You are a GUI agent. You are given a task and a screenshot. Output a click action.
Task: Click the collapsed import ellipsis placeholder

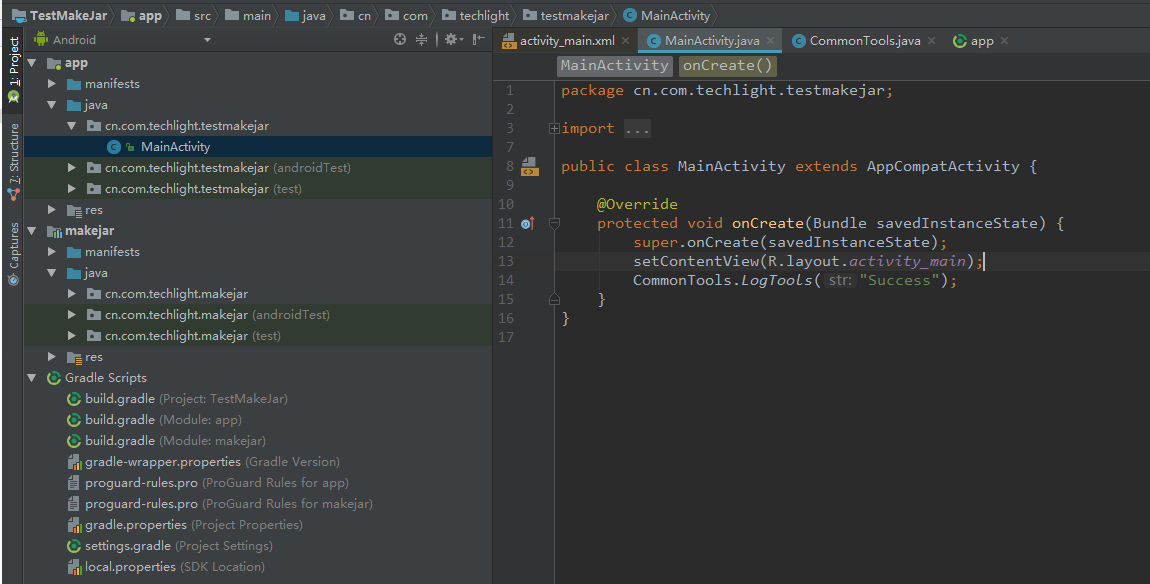pos(637,129)
